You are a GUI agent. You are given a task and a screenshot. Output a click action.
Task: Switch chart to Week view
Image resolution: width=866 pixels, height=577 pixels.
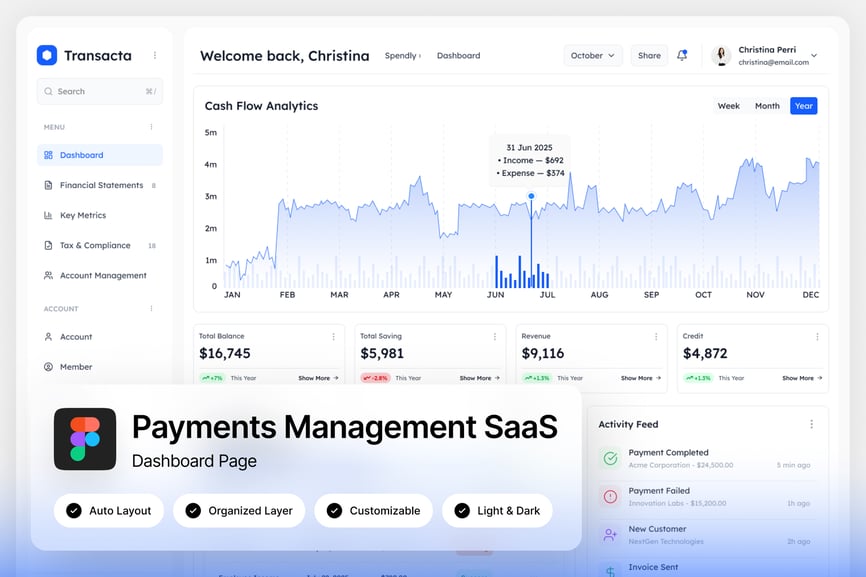(x=729, y=106)
